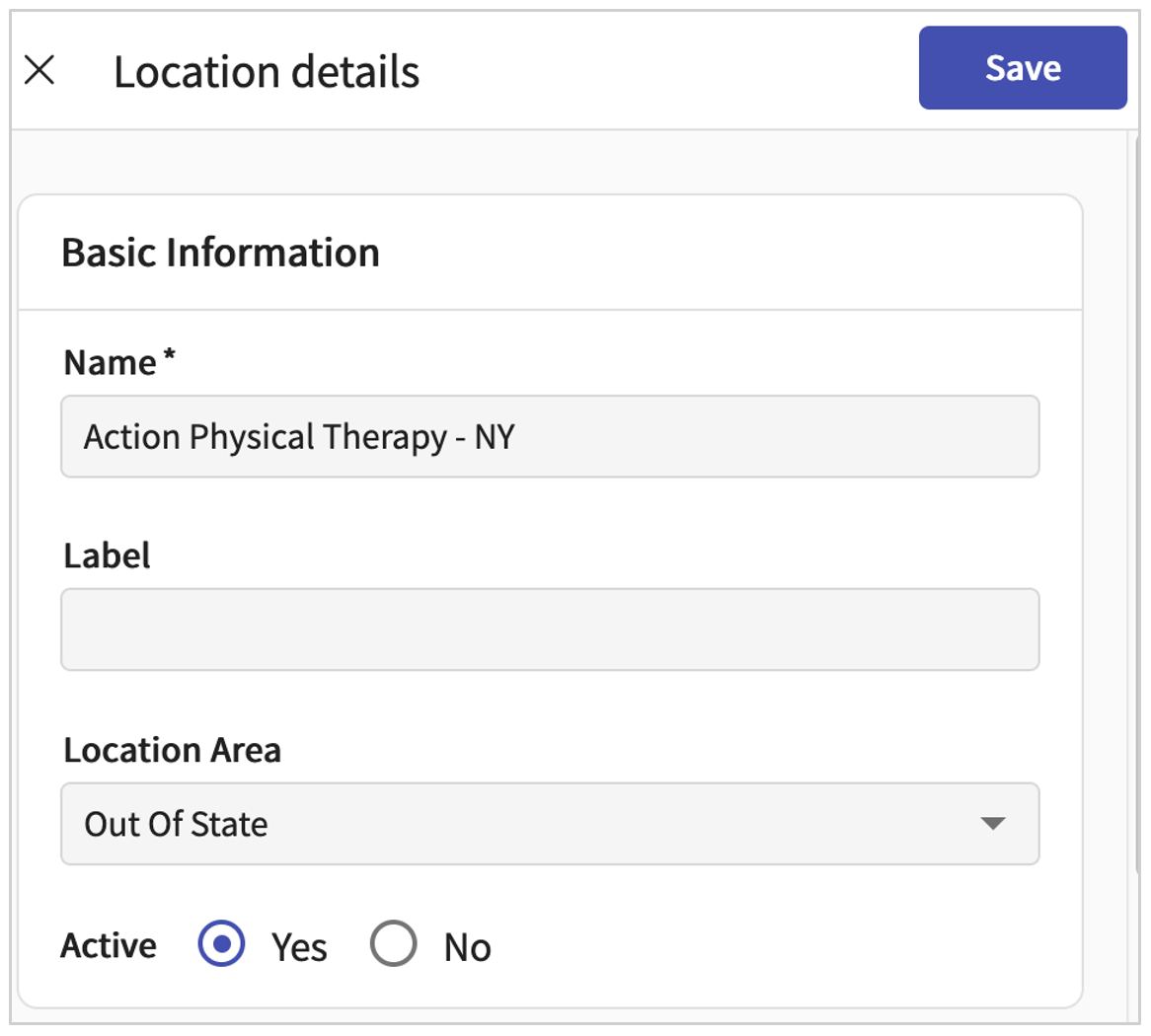This screenshot has width=1151, height=1036.
Task: Click the "Out Of State" selected value
Action: pyautogui.click(x=176, y=824)
